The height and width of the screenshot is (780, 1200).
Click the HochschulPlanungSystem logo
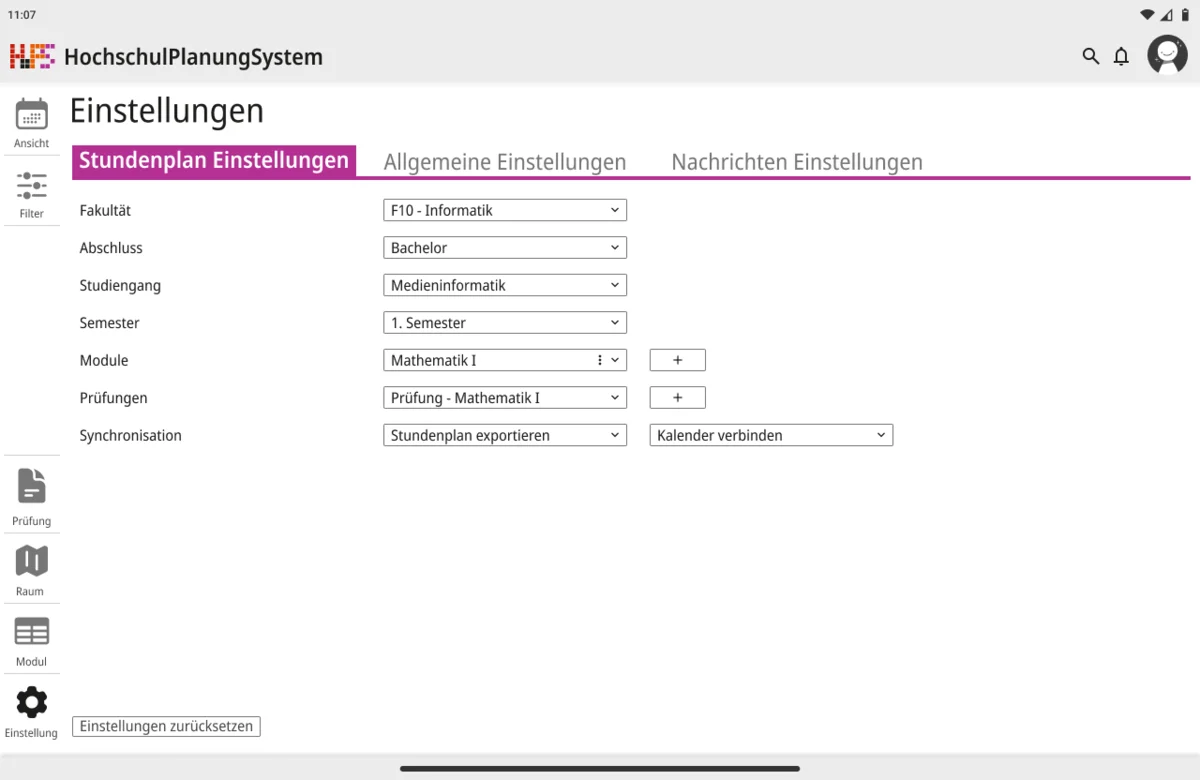32,56
